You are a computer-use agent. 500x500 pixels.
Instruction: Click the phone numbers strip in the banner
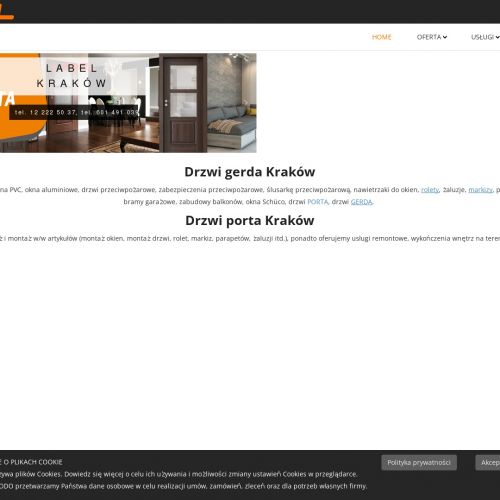(x=75, y=113)
